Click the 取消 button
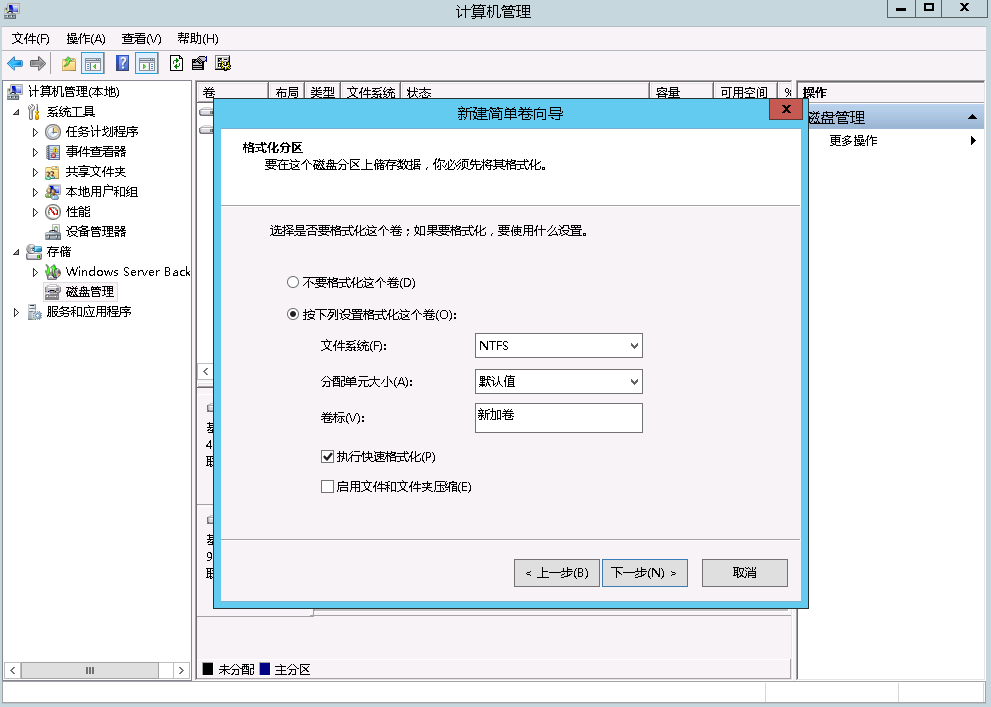This screenshot has width=991, height=707. tap(744, 572)
